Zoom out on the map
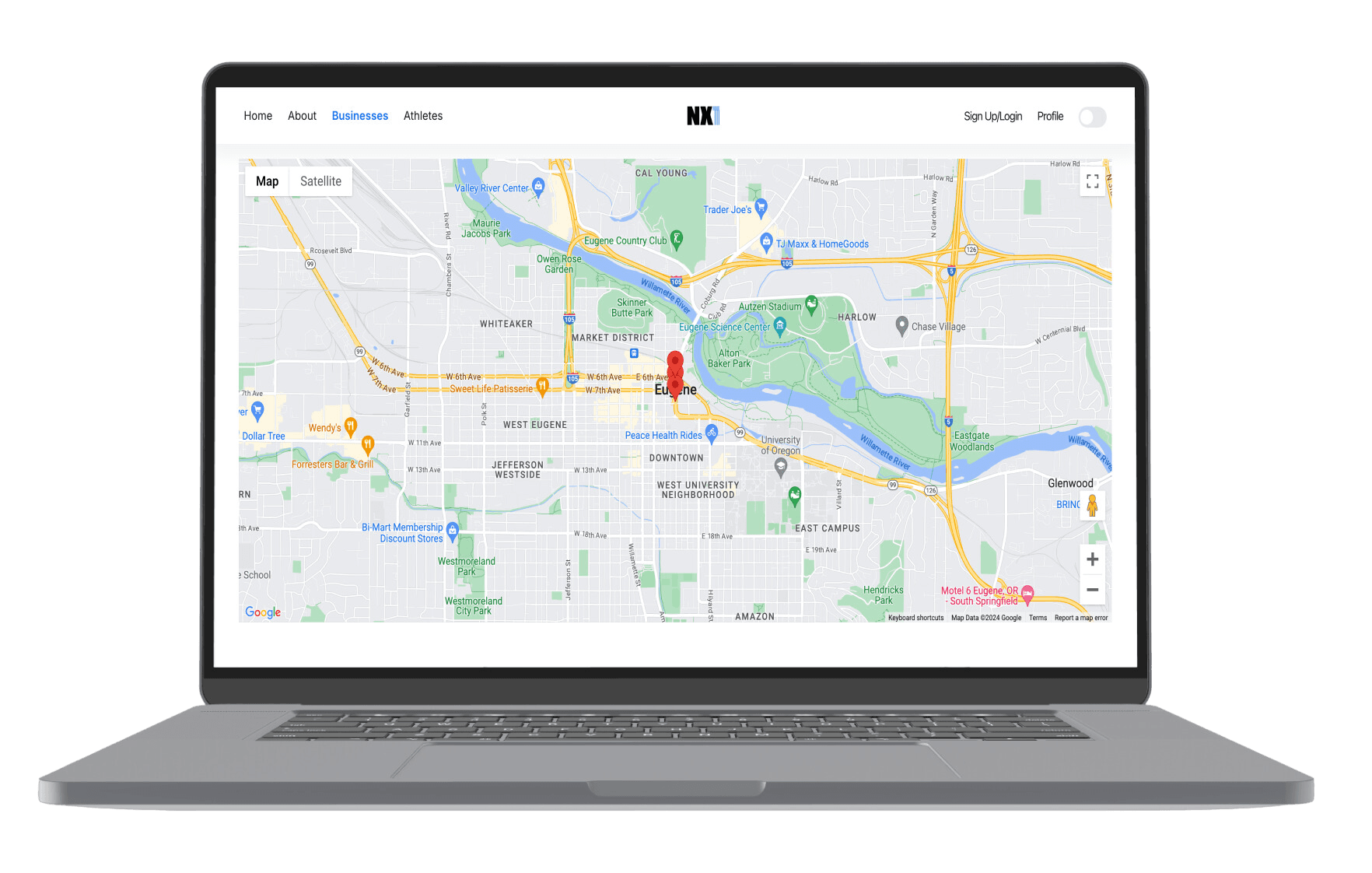The image size is (1372, 873). 1092,590
